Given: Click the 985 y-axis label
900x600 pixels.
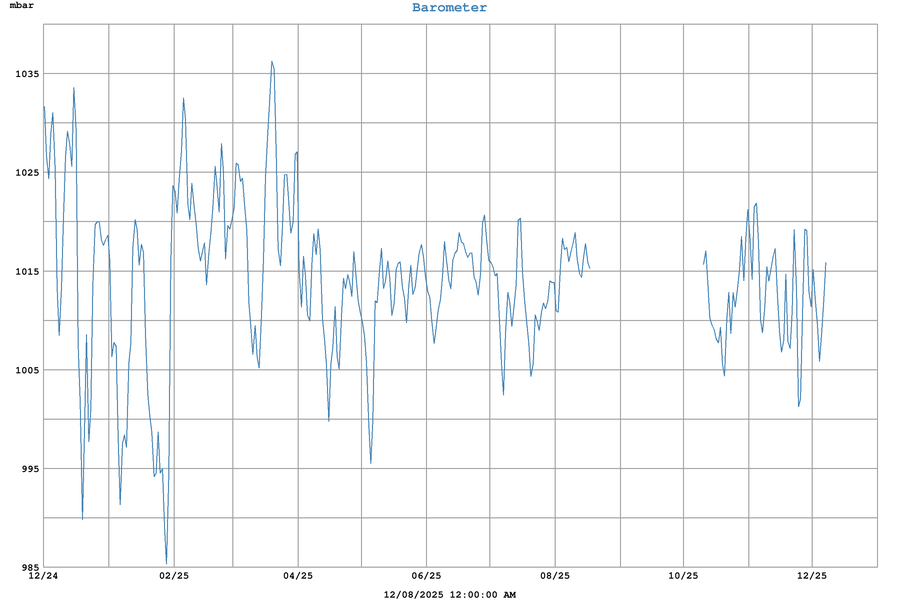Looking at the screenshot, I should [26, 567].
